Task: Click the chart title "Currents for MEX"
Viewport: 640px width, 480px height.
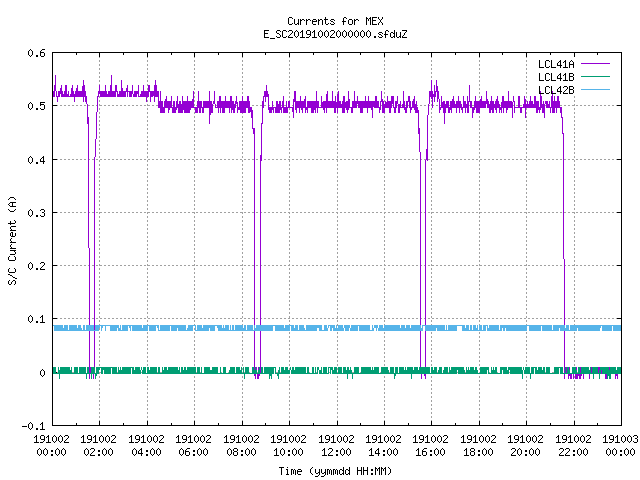Action: coord(335,21)
